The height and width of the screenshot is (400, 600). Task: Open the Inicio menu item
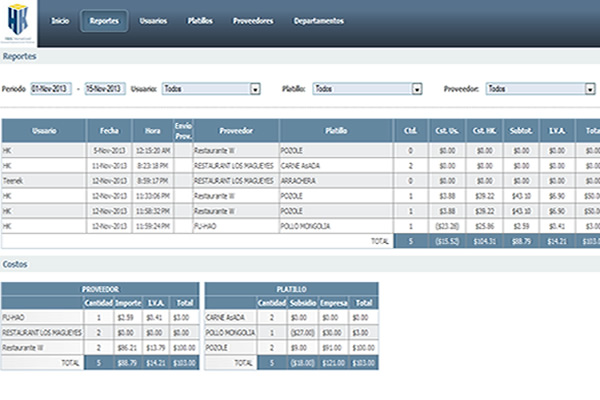(x=60, y=20)
